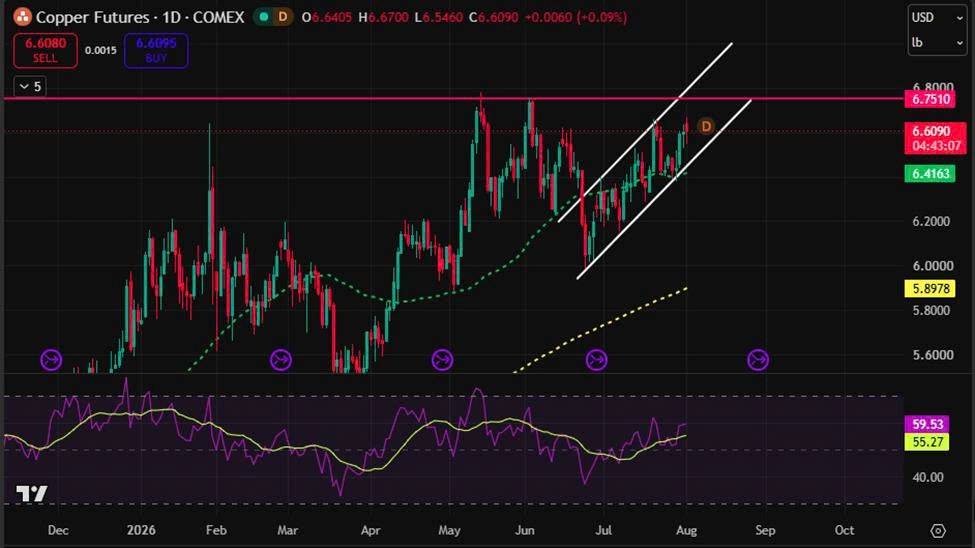975x548 pixels.
Task: Click the countdown timer 04:43:07
Action: (x=936, y=146)
